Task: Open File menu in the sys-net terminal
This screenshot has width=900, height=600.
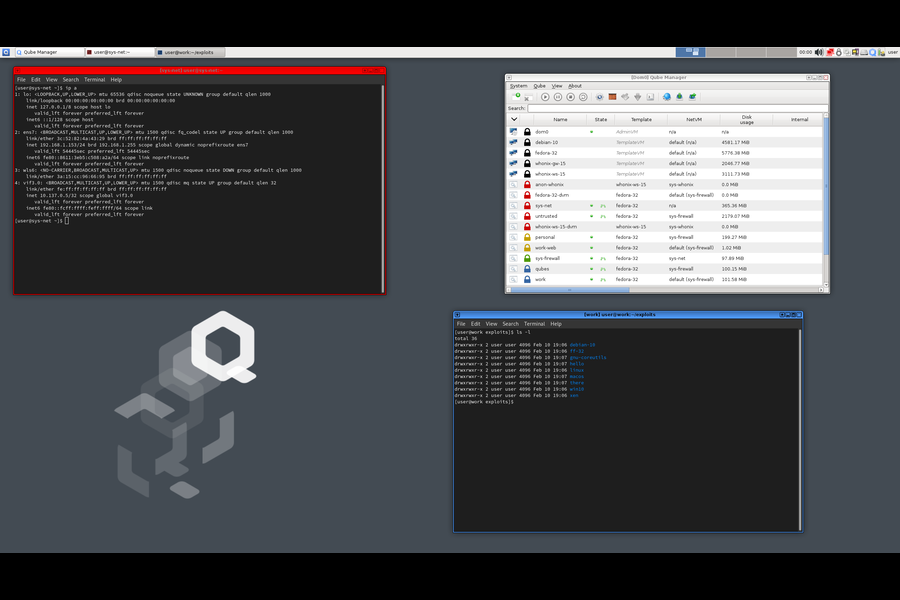Action: point(21,80)
